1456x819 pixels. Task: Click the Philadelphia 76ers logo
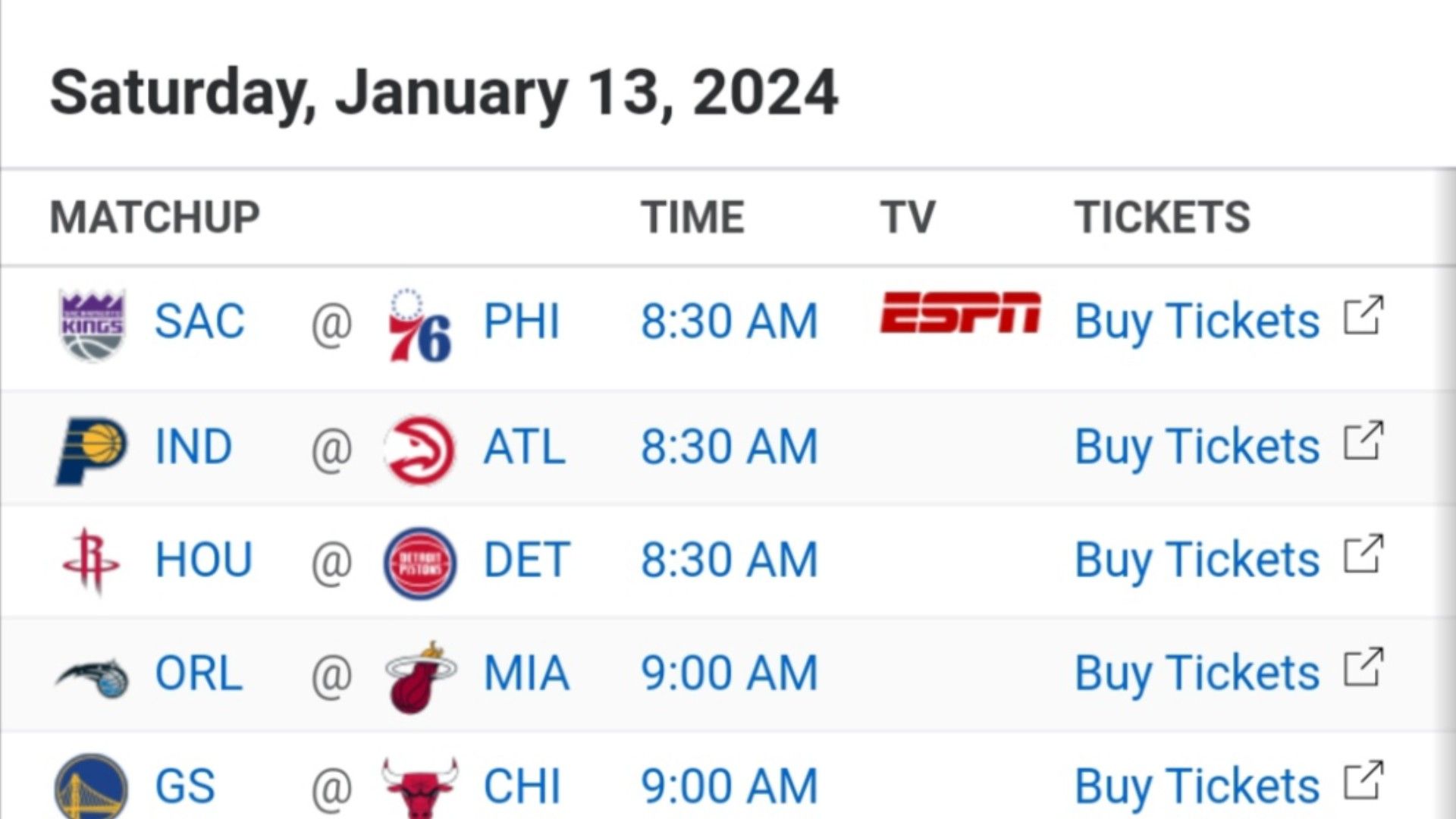coord(420,325)
